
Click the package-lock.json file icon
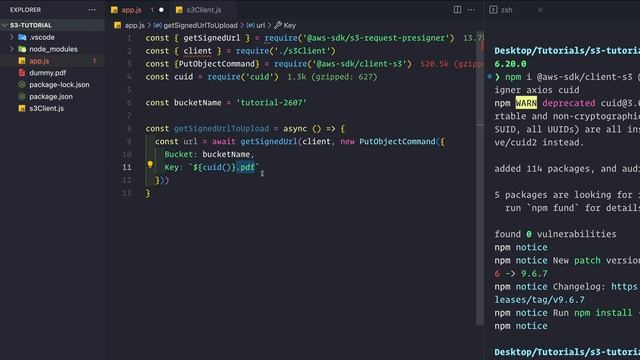coord(22,84)
